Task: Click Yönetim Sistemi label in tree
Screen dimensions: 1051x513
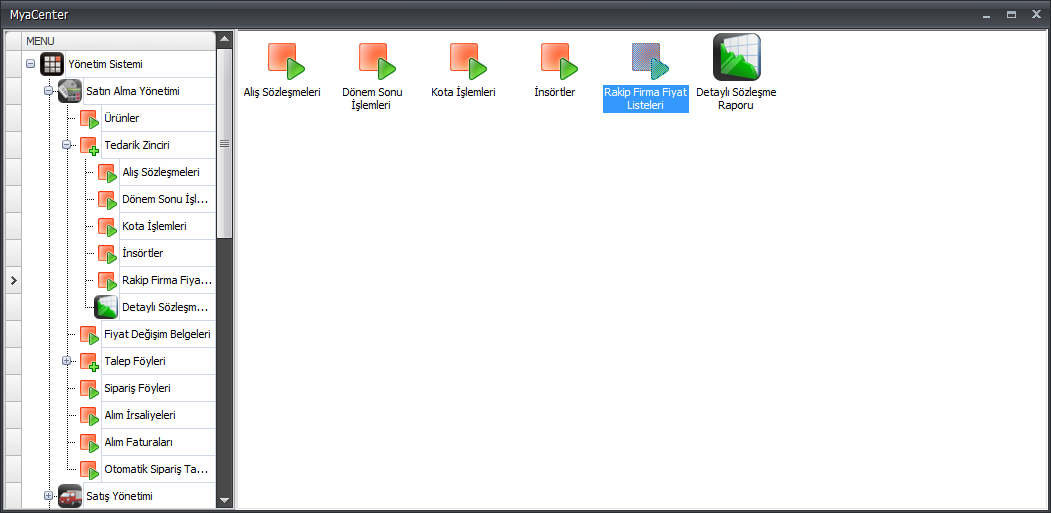Action: (x=105, y=64)
